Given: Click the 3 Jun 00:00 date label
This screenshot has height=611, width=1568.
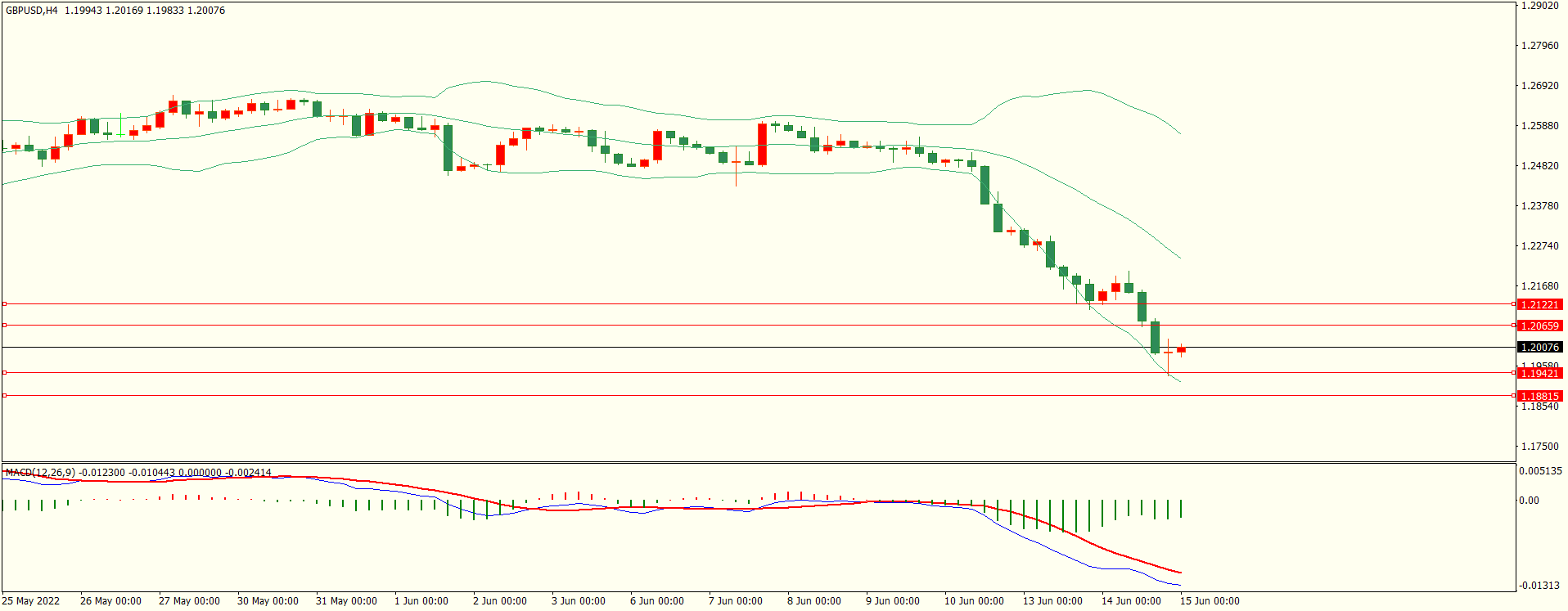Looking at the screenshot, I should click(x=579, y=601).
